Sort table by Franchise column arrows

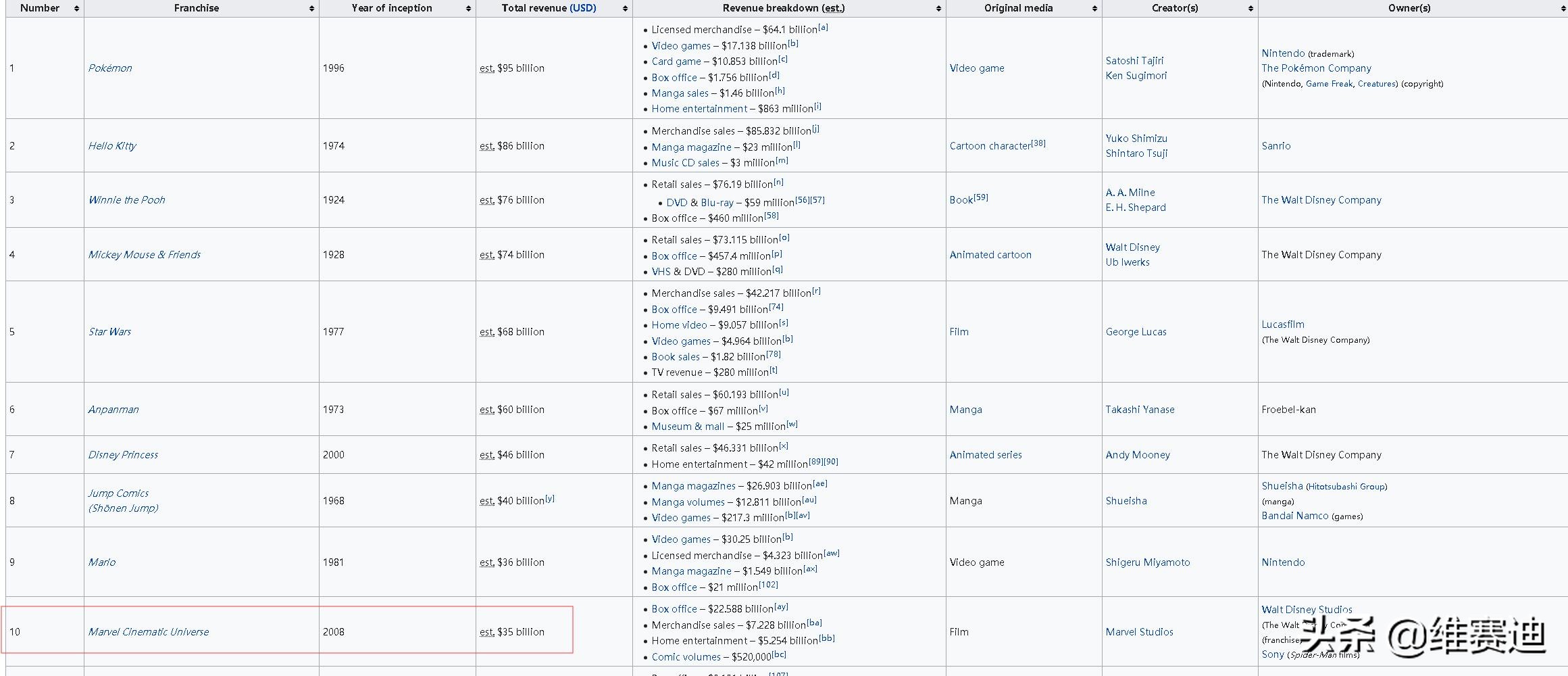[x=311, y=9]
